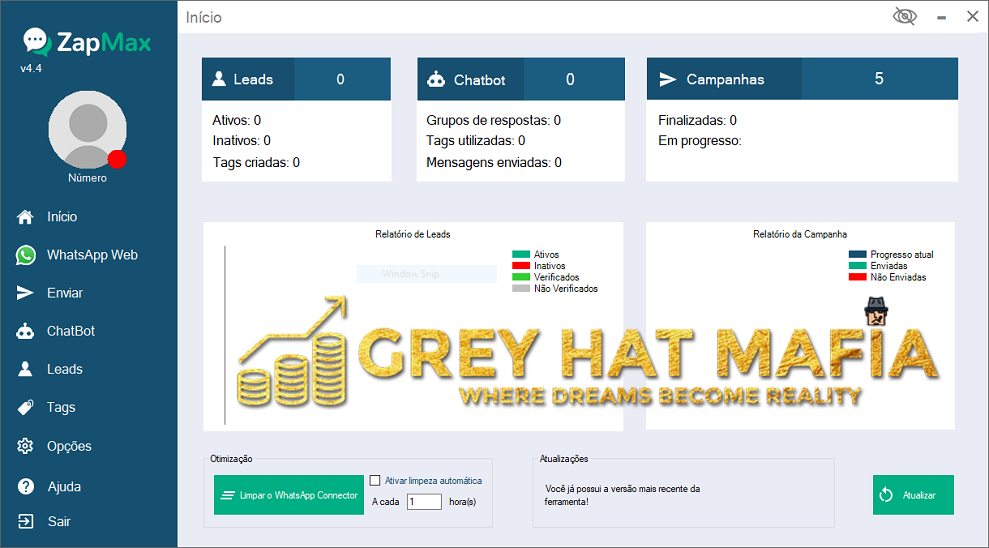This screenshot has width=989, height=548.
Task: Click the Relatório de Leads title
Action: pos(413,235)
